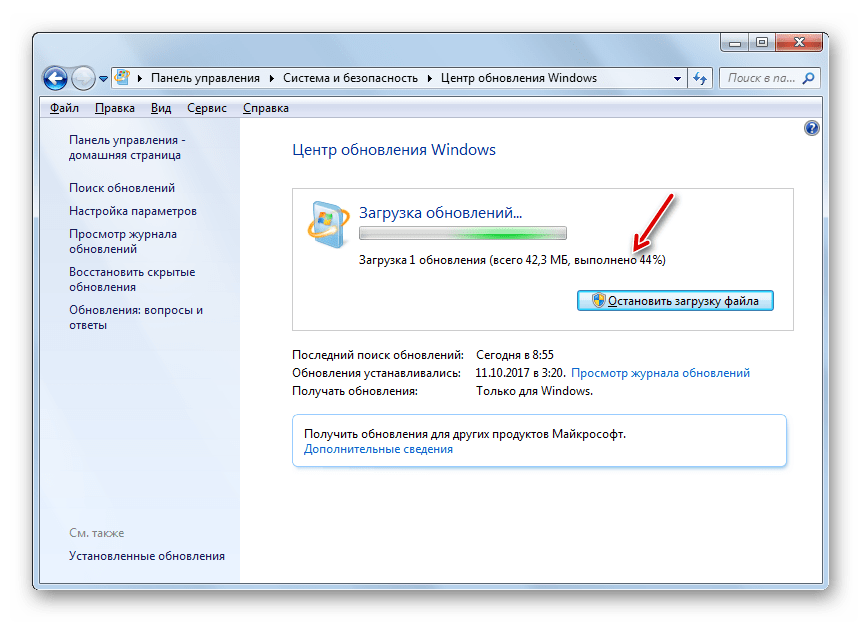Close the Windows Update window
Screen dimensions: 862x623
(x=799, y=43)
